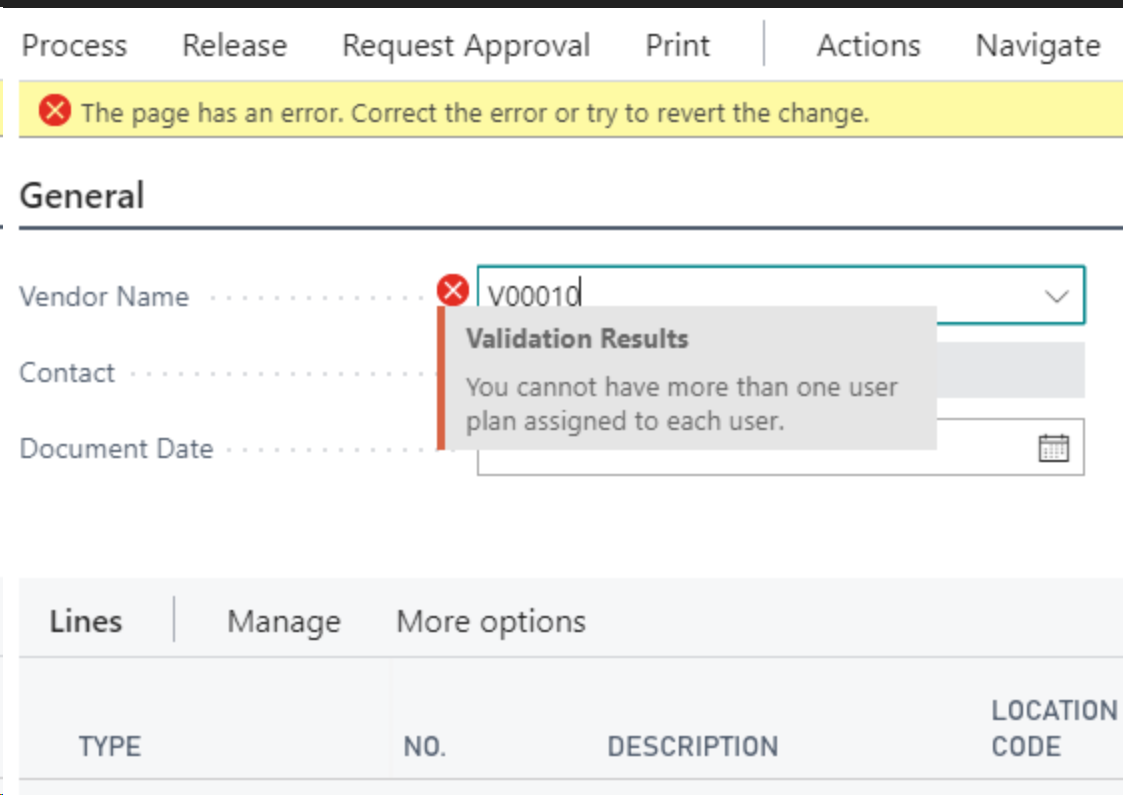1123x795 pixels.
Task: Click the Print action
Action: (x=677, y=45)
